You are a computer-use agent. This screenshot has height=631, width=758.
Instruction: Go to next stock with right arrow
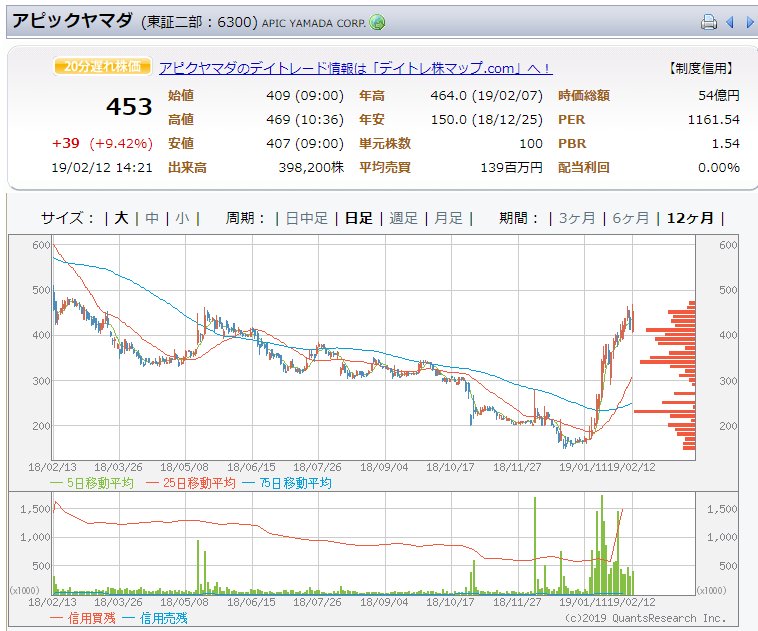pyautogui.click(x=750, y=22)
